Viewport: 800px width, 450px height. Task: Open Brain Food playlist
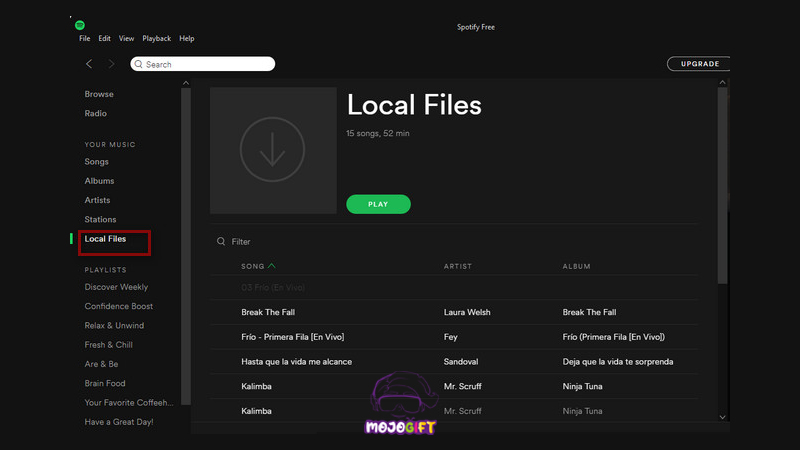point(105,383)
